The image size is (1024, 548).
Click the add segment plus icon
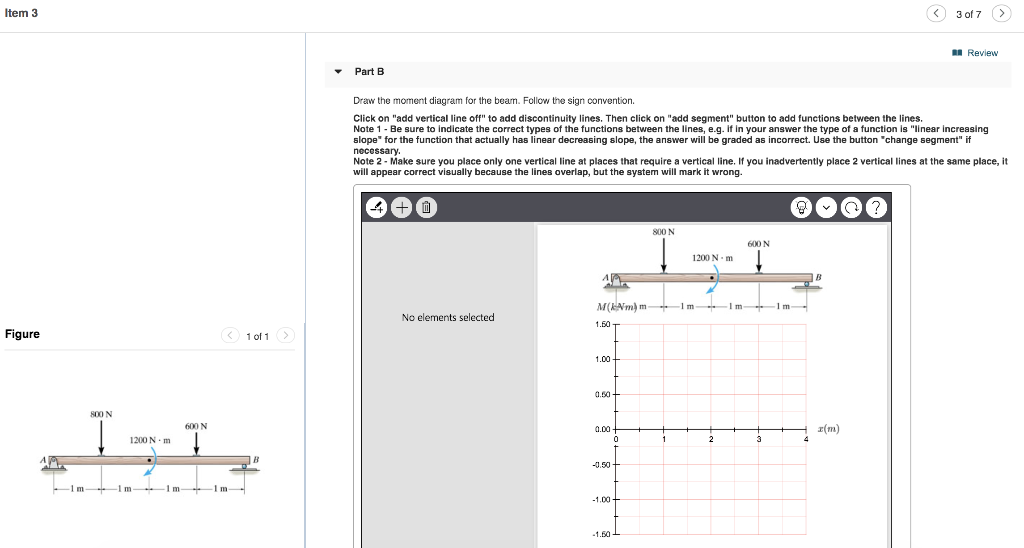[x=402, y=208]
